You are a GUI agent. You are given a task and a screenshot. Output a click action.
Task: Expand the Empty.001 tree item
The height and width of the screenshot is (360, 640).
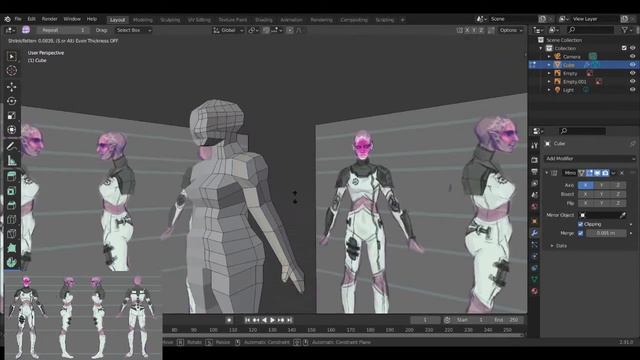click(549, 82)
